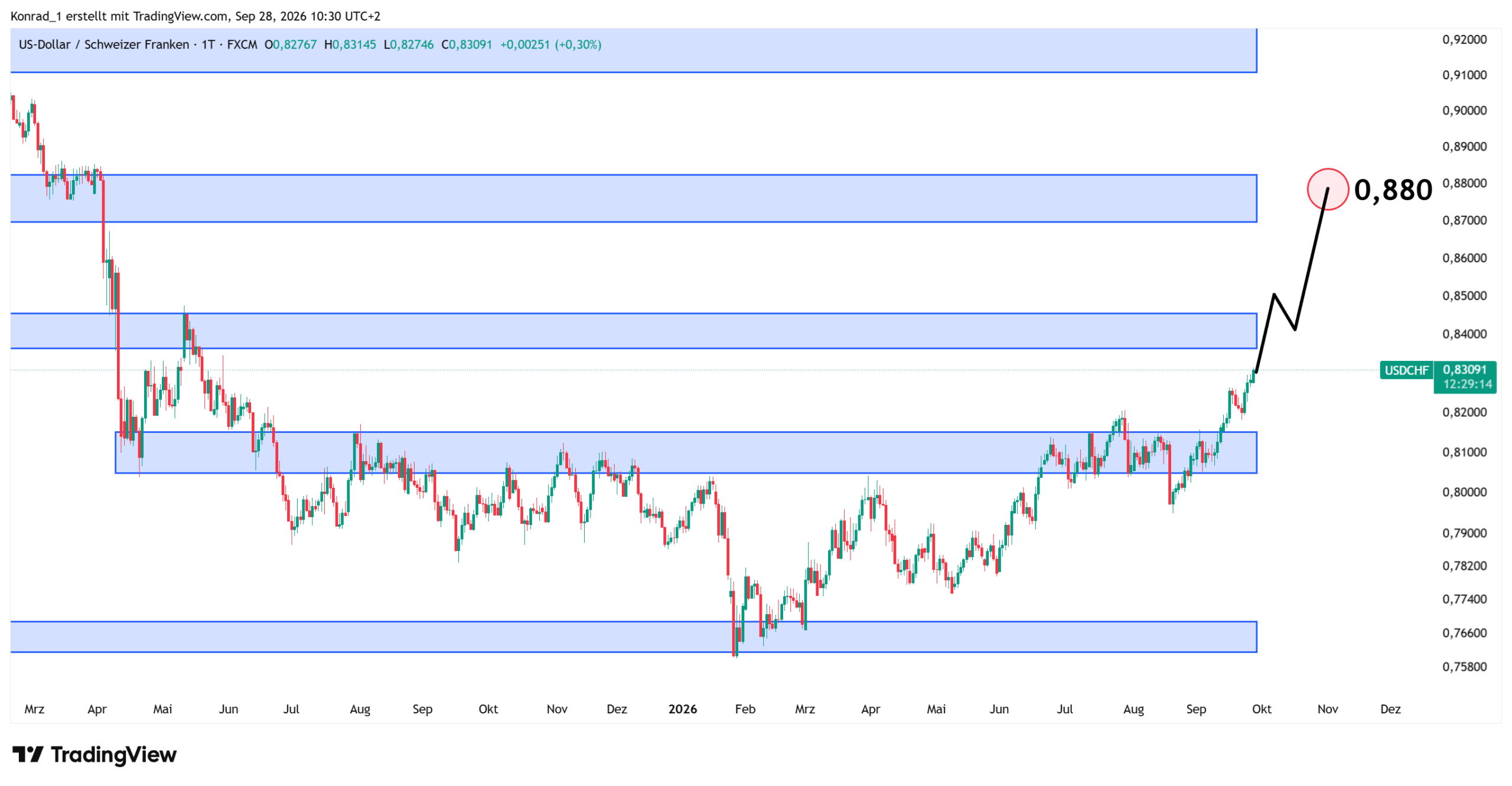1512x786 pixels.
Task: Click the 0,75800 price axis label
Action: 1464,667
